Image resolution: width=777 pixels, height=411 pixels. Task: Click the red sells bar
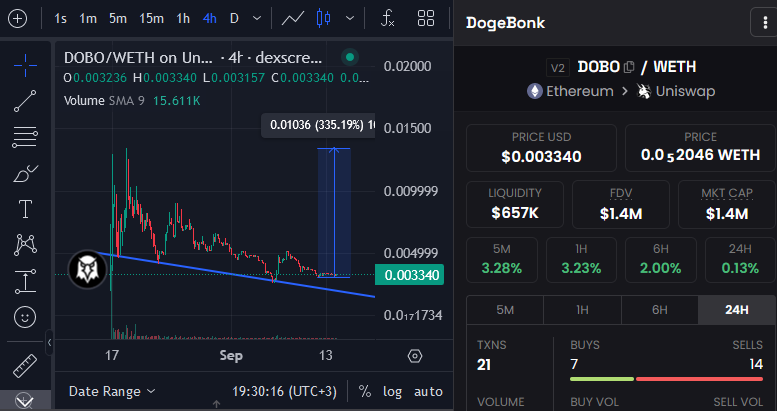[699, 379]
